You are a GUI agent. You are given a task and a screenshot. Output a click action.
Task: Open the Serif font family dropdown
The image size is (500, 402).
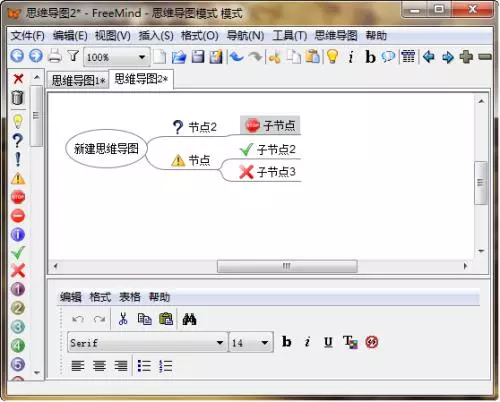pyautogui.click(x=148, y=342)
